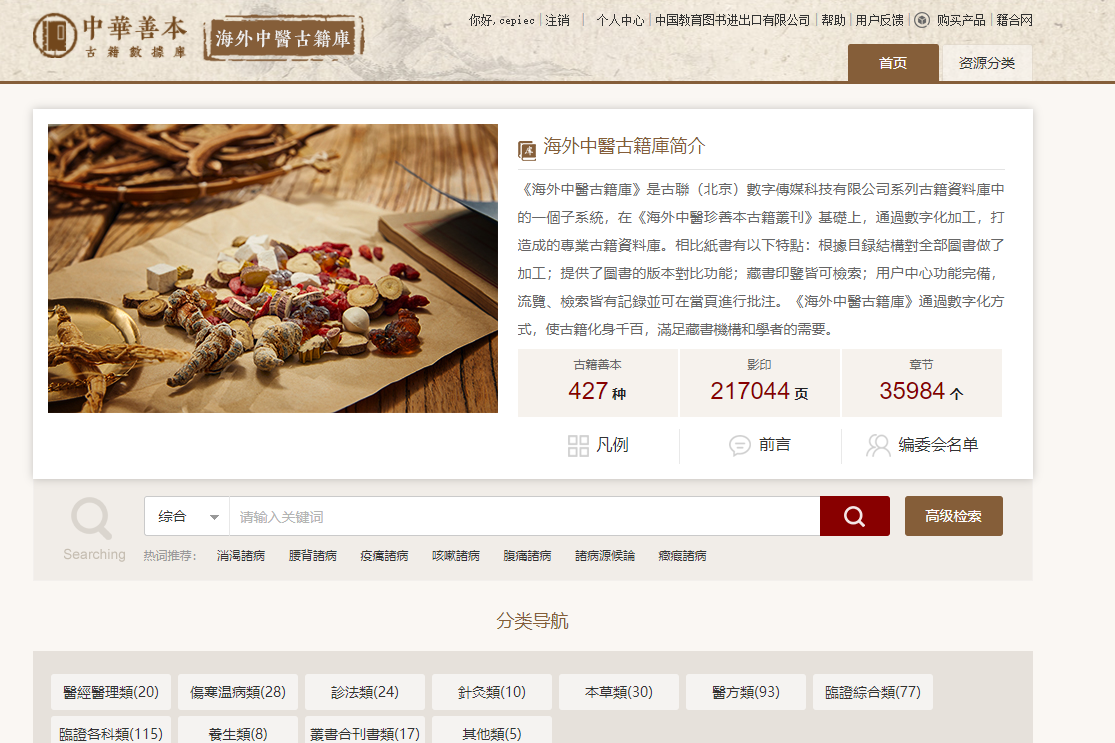The image size is (1115, 743).
Task: Choose hot keyword 消渴諸病
Action: click(241, 556)
